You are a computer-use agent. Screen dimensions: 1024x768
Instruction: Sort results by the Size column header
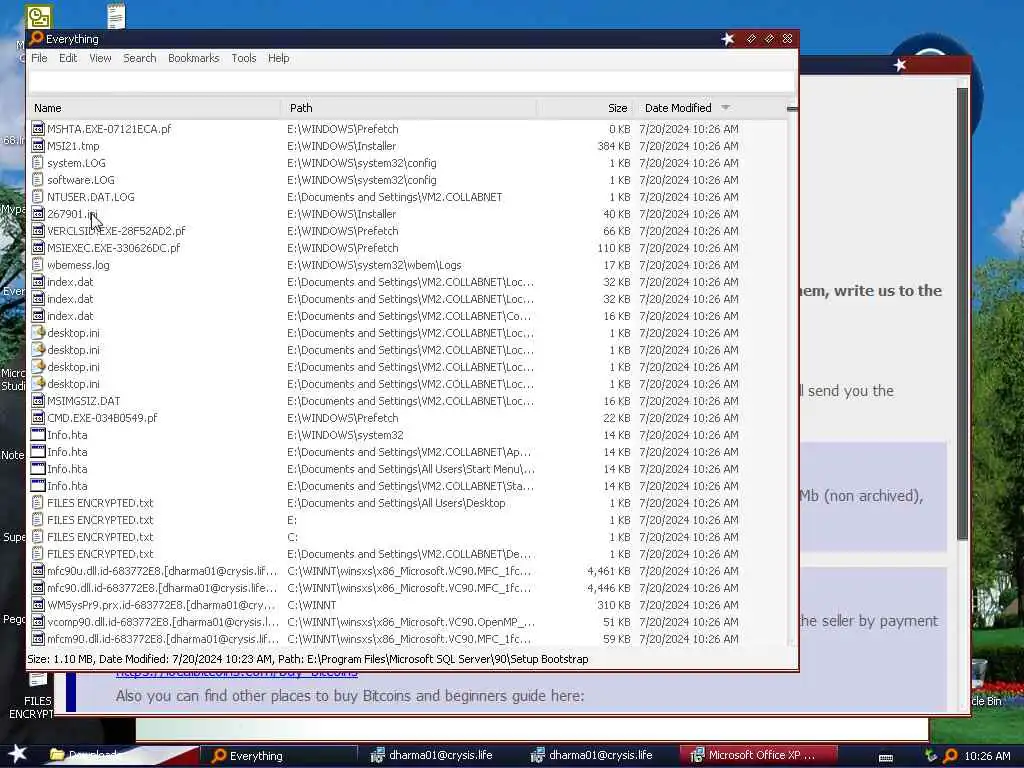584,108
